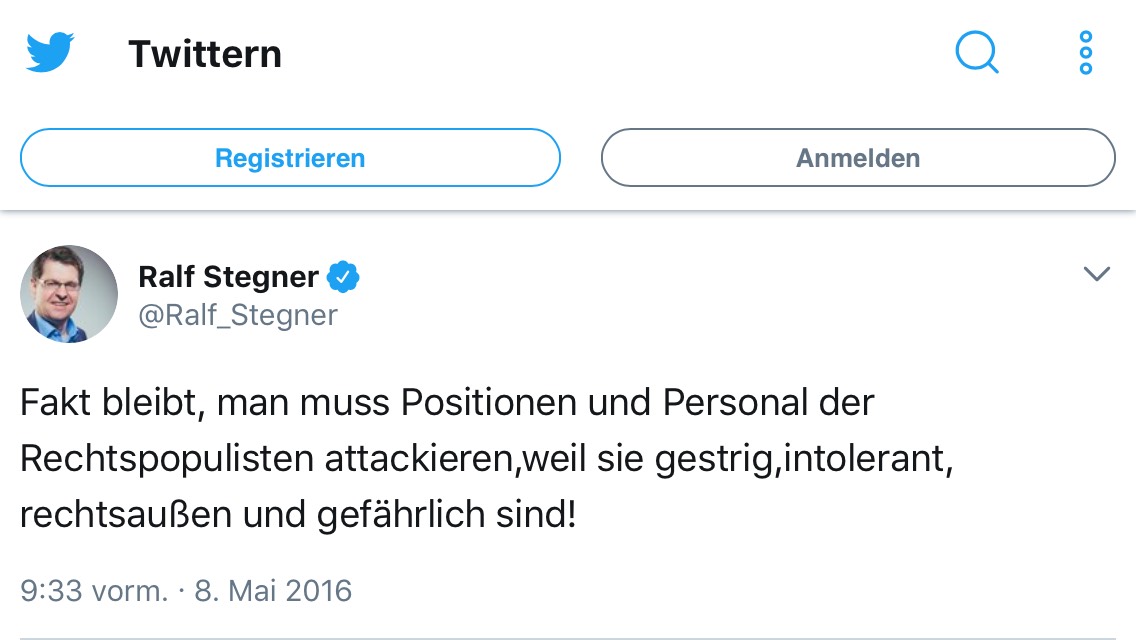Click the Twitter bird logo
The height and width of the screenshot is (640, 1136).
pos(50,53)
